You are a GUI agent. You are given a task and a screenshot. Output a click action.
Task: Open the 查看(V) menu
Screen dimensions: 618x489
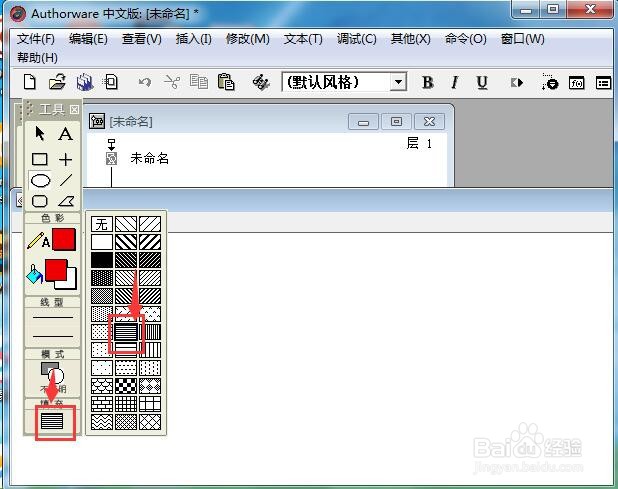[142, 39]
